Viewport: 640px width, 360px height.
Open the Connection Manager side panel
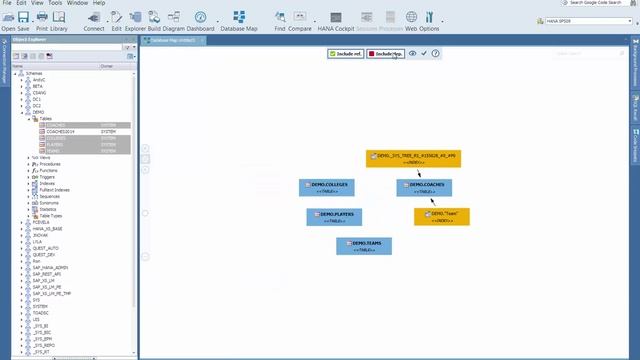[x=4, y=61]
